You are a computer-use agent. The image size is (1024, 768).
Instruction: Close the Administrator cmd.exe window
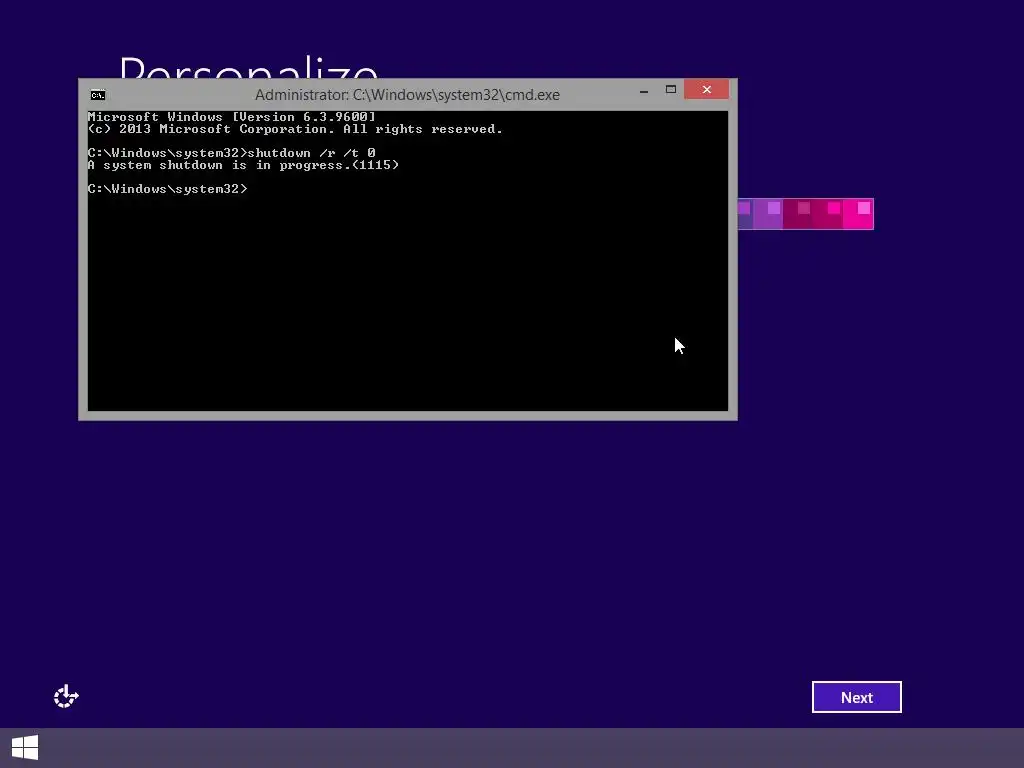tap(707, 89)
